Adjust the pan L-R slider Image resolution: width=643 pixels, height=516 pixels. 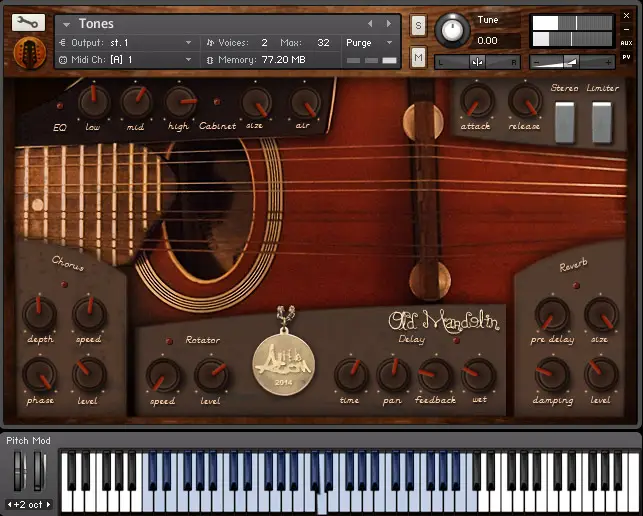coord(477,62)
